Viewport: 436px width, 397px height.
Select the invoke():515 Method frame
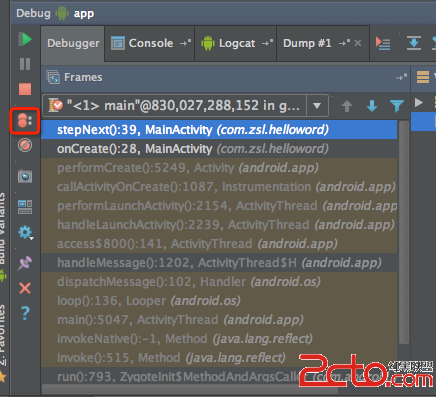(x=219, y=358)
